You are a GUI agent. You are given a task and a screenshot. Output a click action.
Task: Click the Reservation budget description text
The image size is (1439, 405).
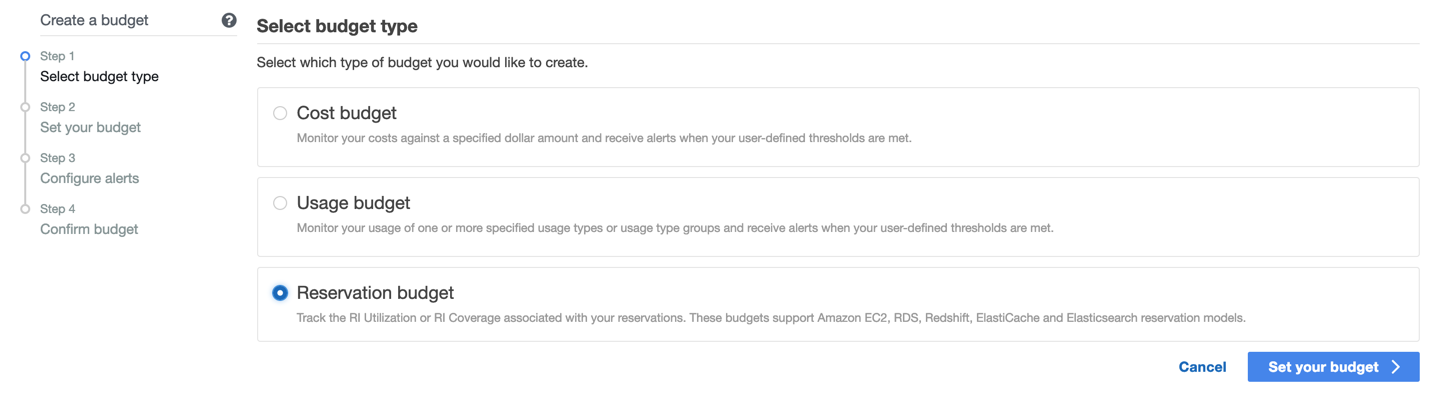coord(770,318)
